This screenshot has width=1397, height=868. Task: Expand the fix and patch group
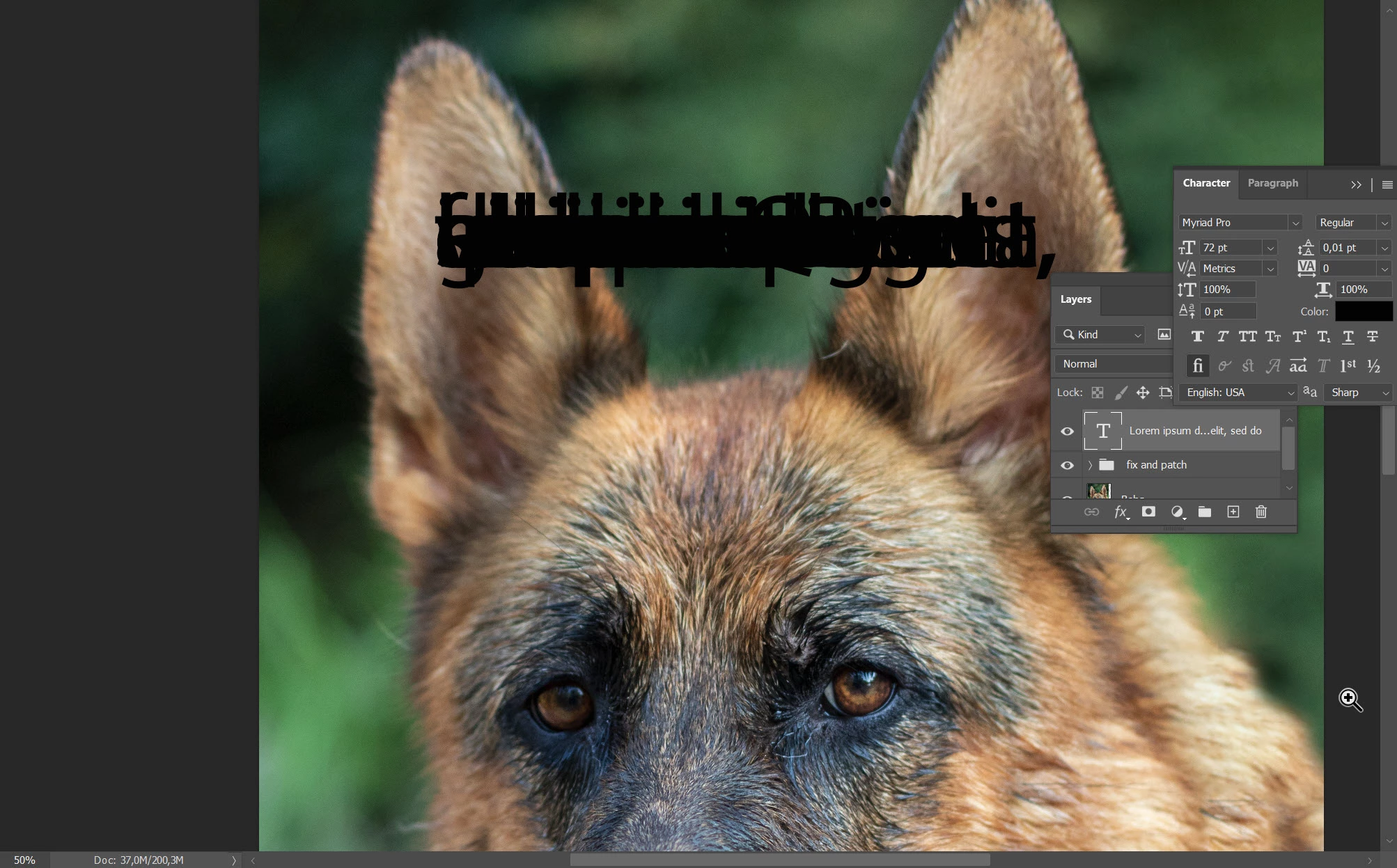pos(1090,465)
